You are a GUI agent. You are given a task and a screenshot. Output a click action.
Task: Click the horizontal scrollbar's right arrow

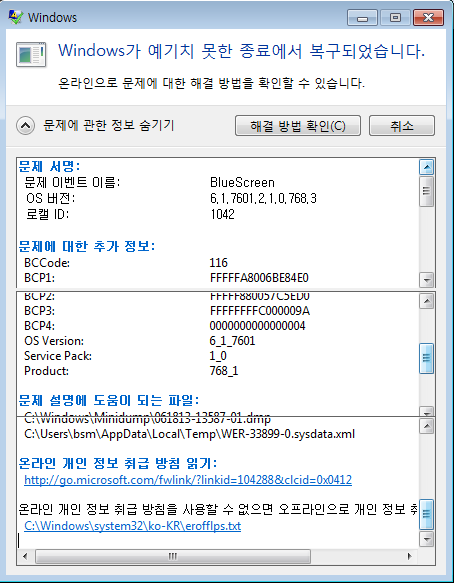(x=410, y=557)
